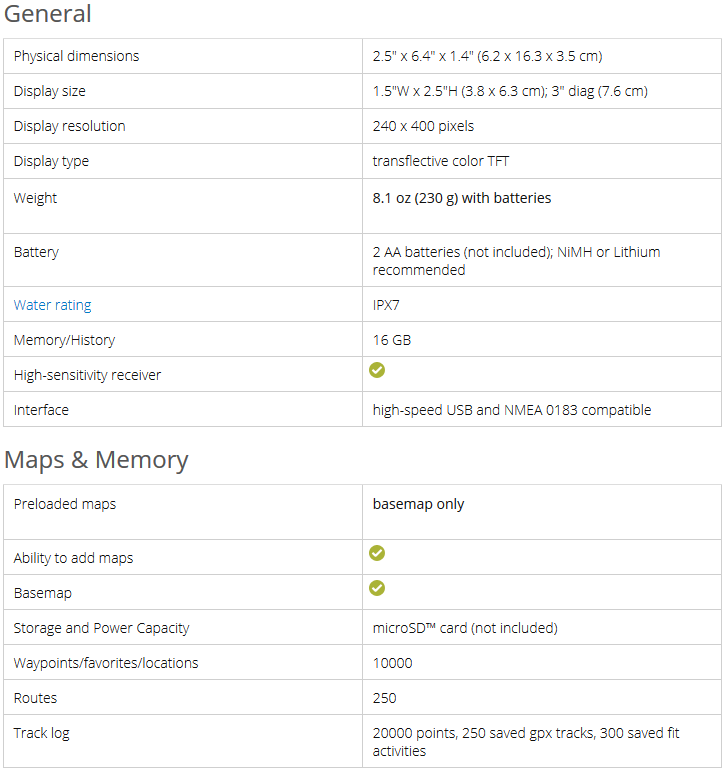The image size is (726, 771).
Task: Click the basemap only value
Action: (418, 504)
